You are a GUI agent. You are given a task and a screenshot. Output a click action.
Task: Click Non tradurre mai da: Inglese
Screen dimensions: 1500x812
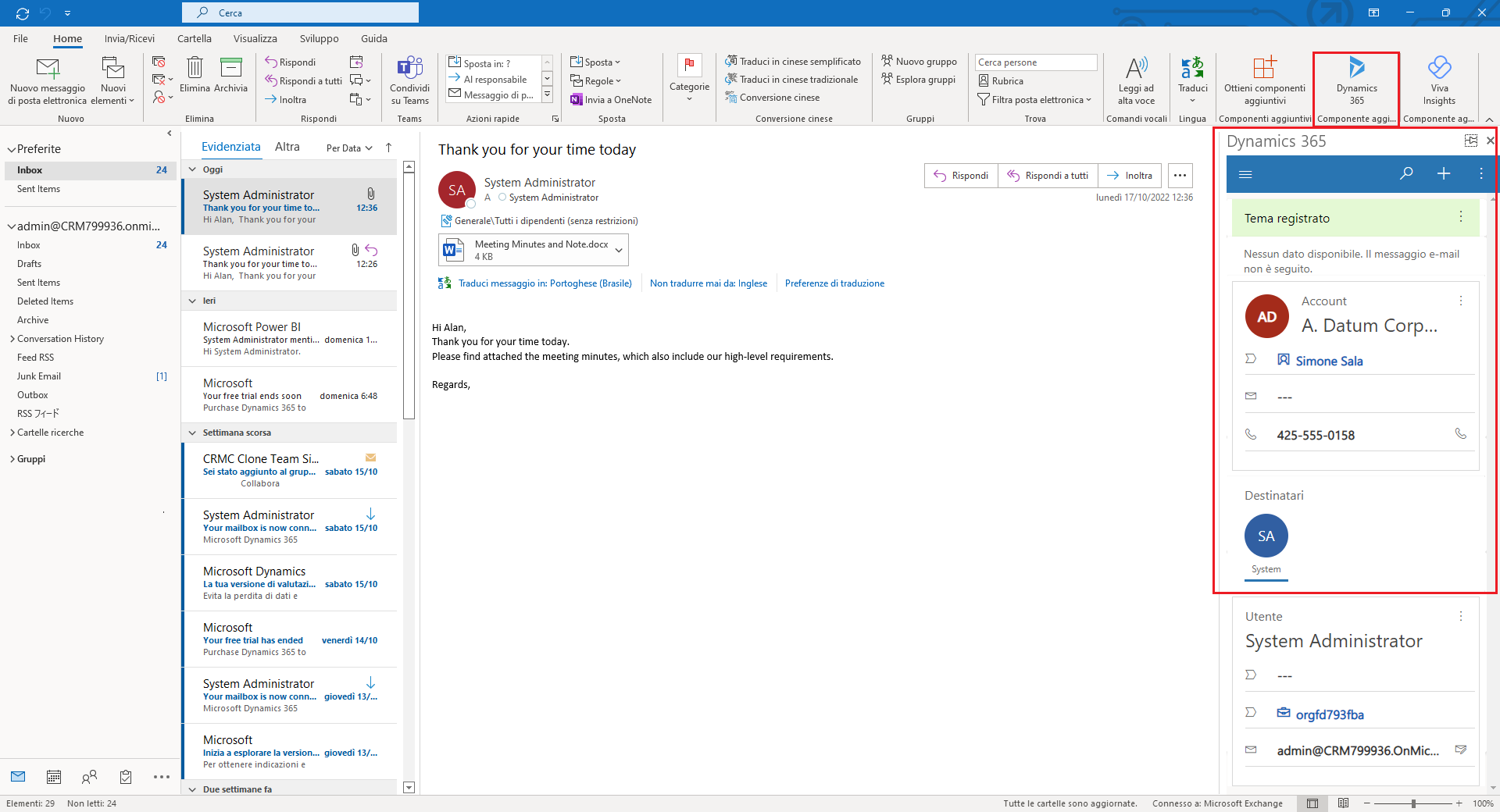[x=709, y=283]
